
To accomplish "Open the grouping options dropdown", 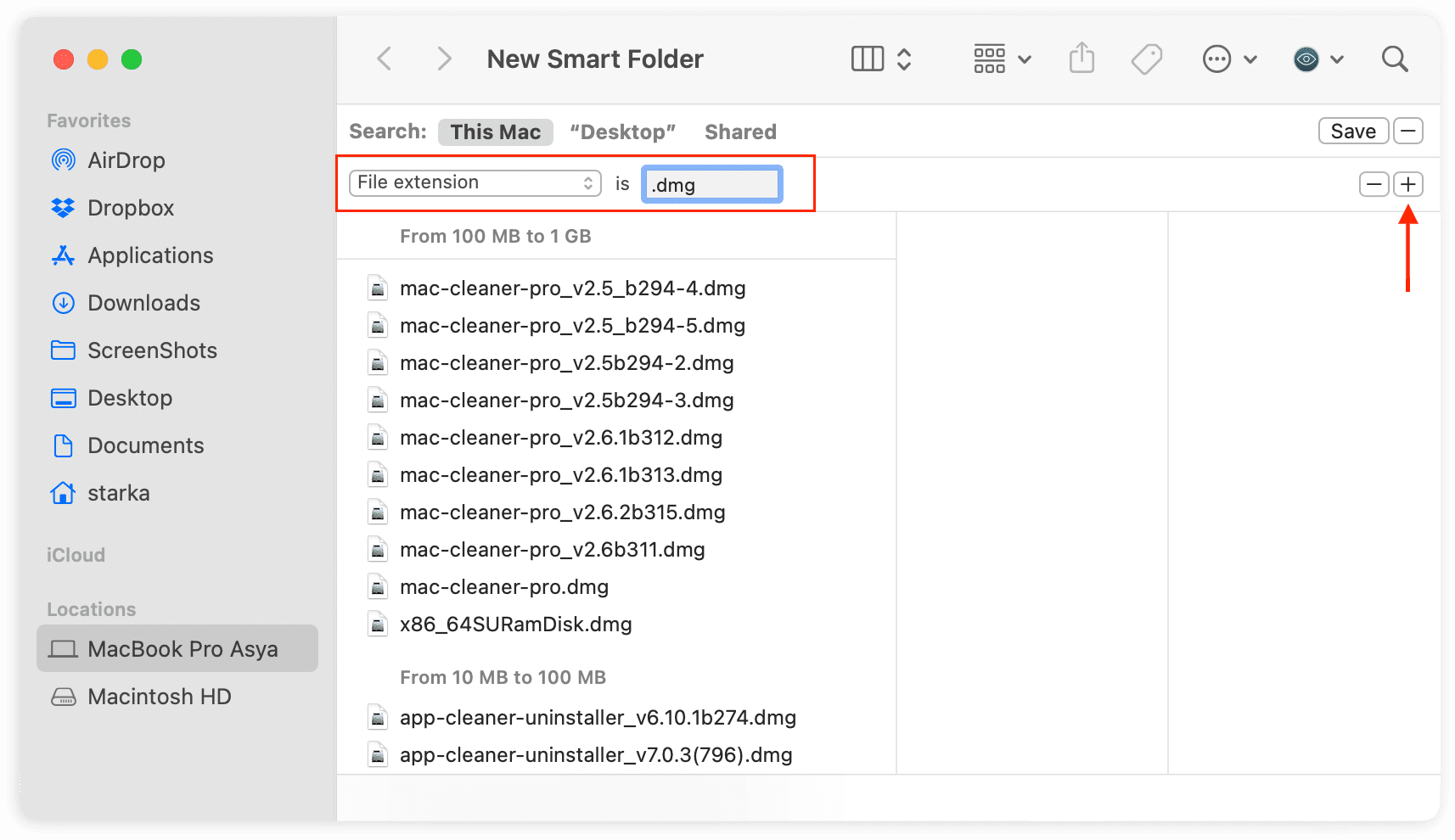I will (1002, 59).
